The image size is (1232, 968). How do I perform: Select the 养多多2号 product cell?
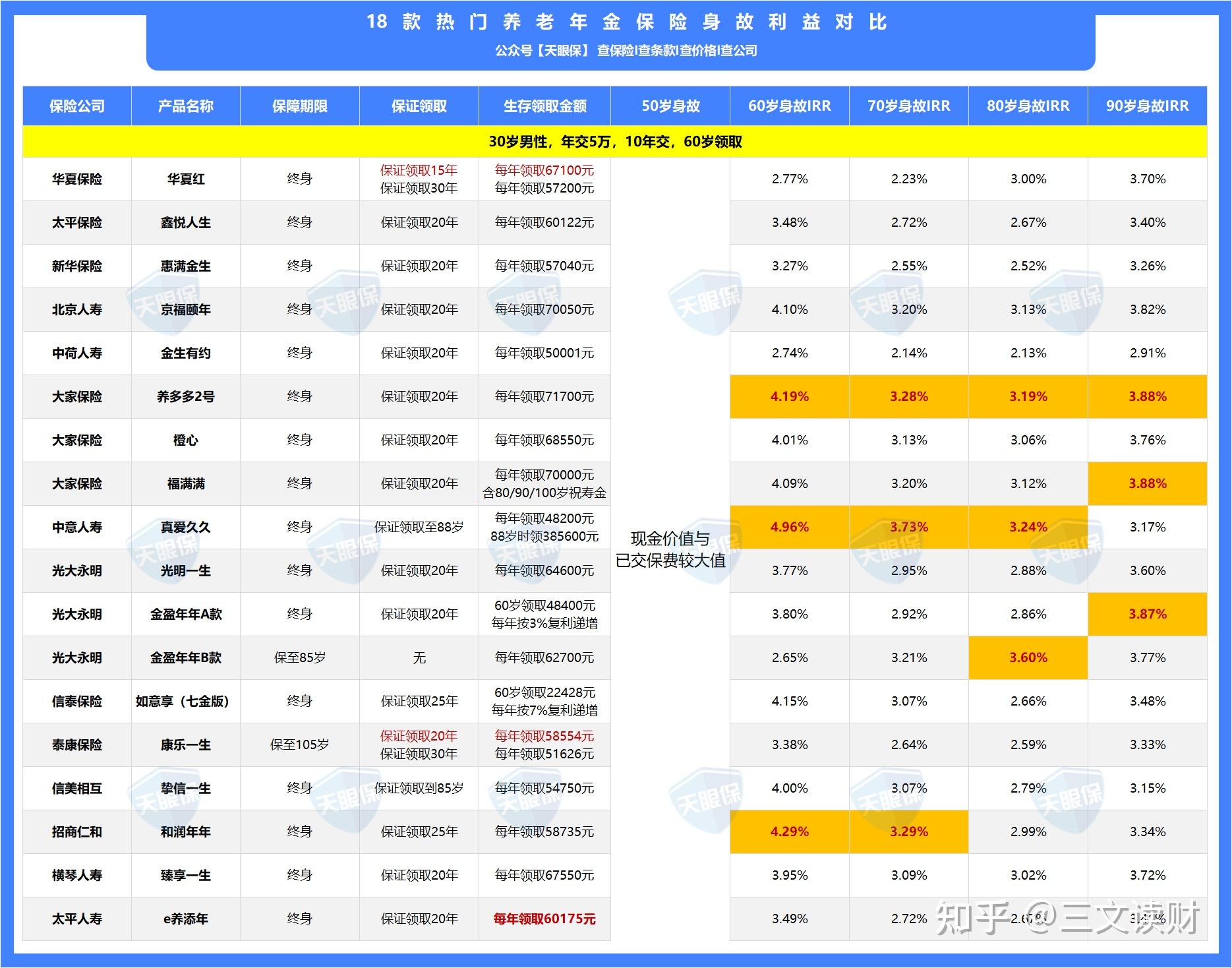(x=186, y=397)
